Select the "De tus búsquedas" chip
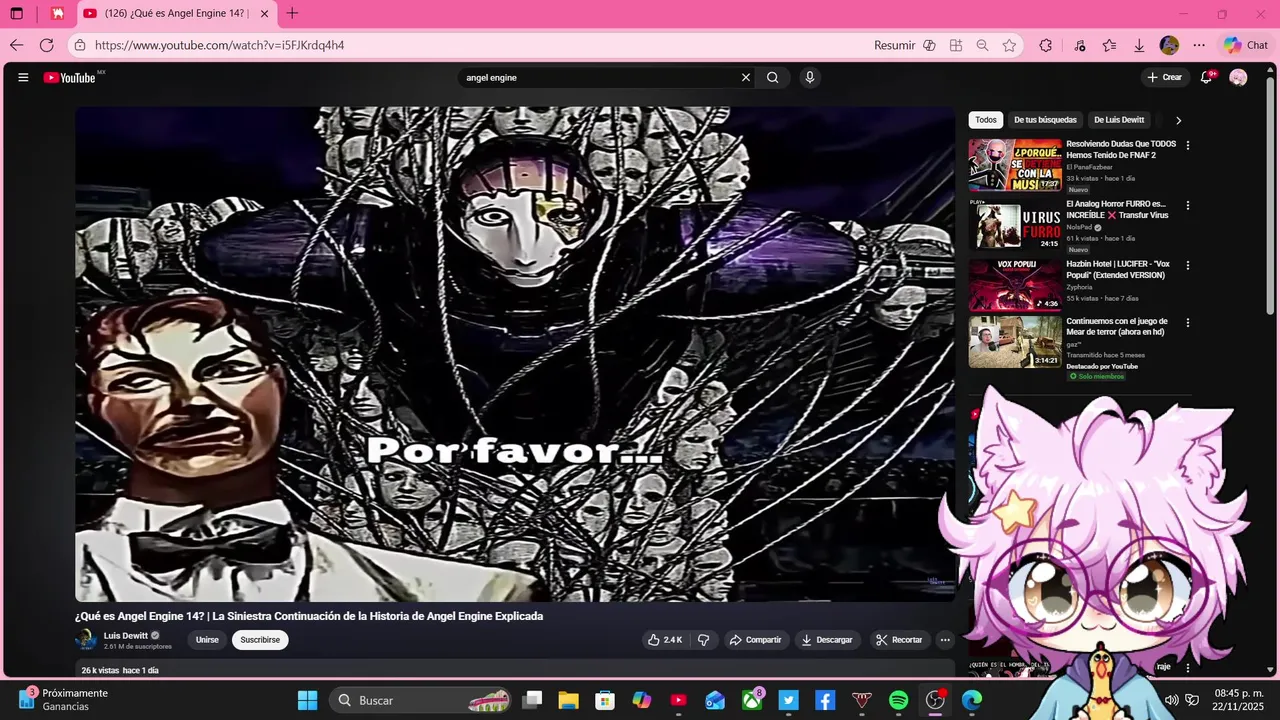Screen dimensions: 1280x720 click(x=1045, y=120)
